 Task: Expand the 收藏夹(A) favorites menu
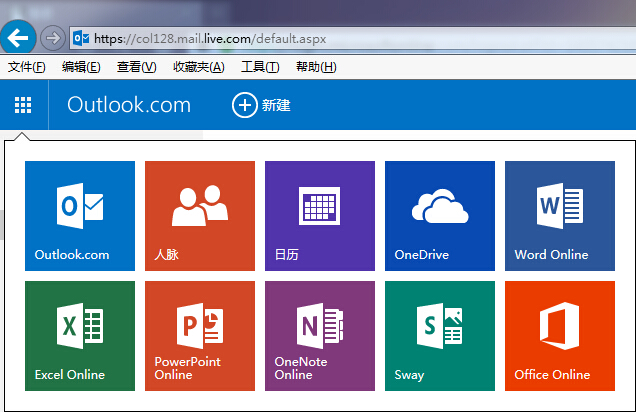coord(198,67)
